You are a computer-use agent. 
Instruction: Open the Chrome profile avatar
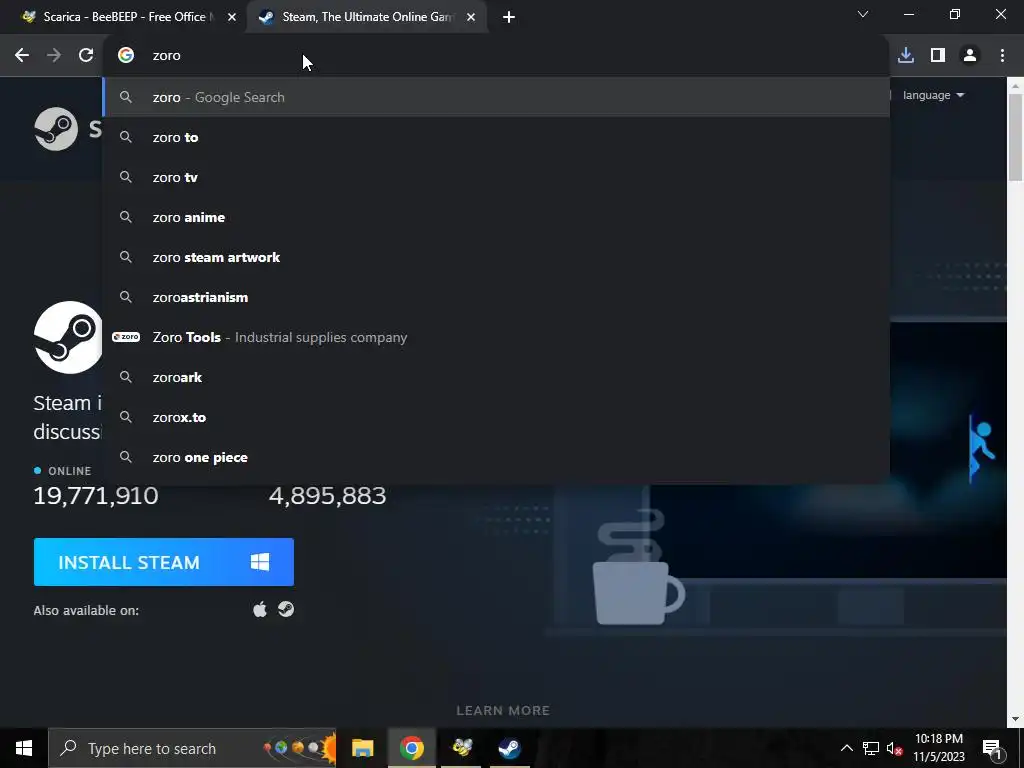tap(970, 56)
